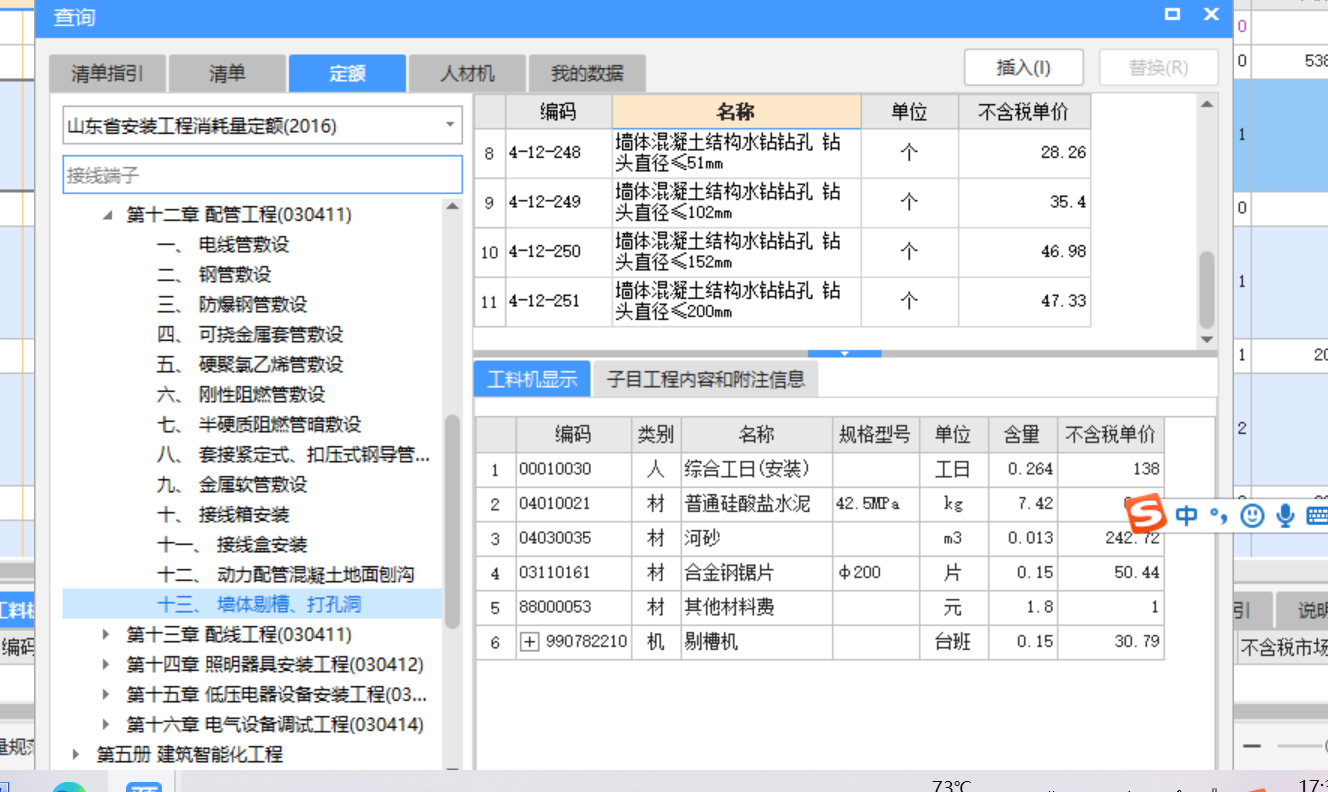Screen dimensions: 1328x792
Task: Open the Sogou soft keyboard icon
Action: pyautogui.click(x=1316, y=515)
